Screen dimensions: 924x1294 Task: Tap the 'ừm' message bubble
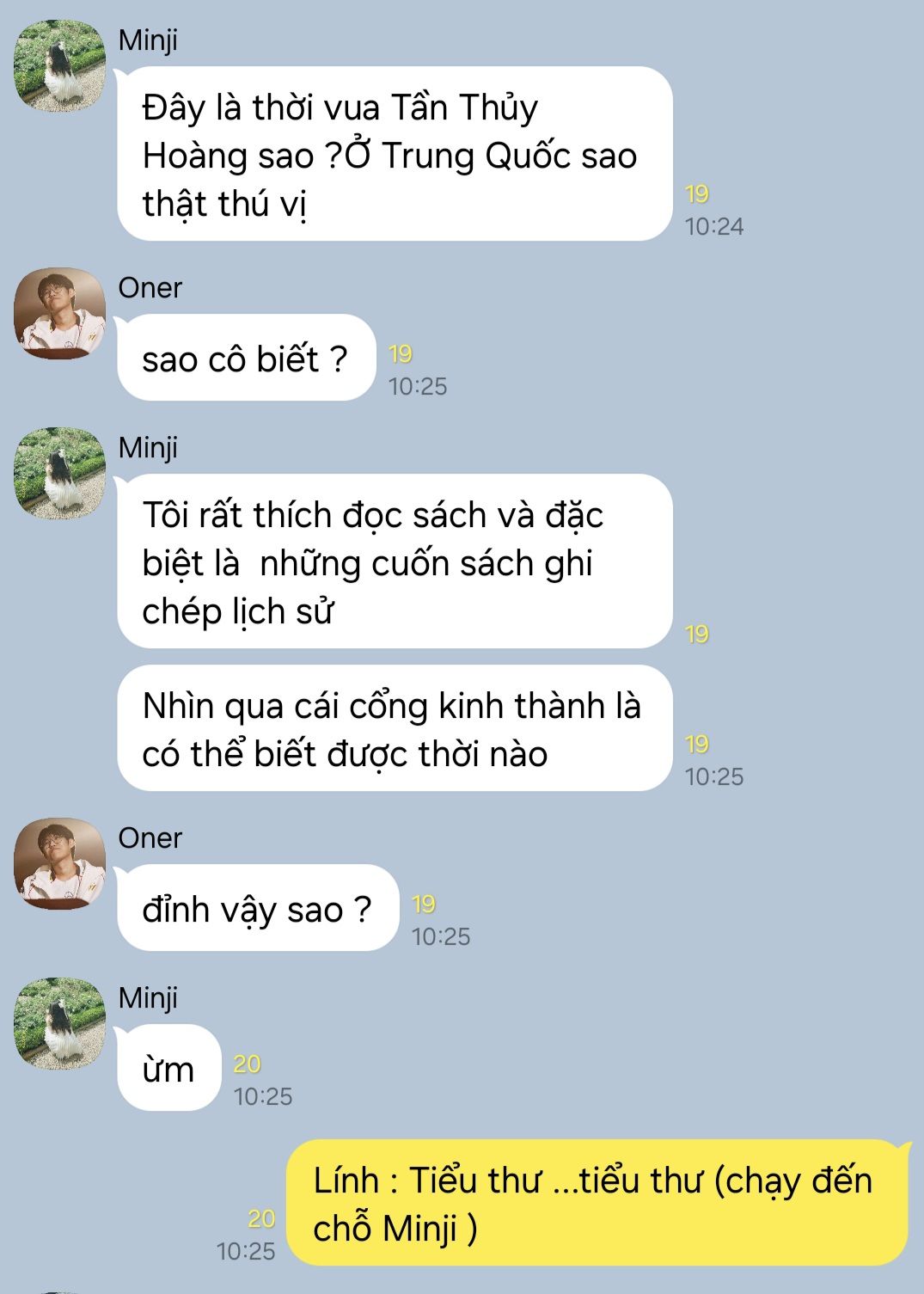click(x=169, y=1068)
